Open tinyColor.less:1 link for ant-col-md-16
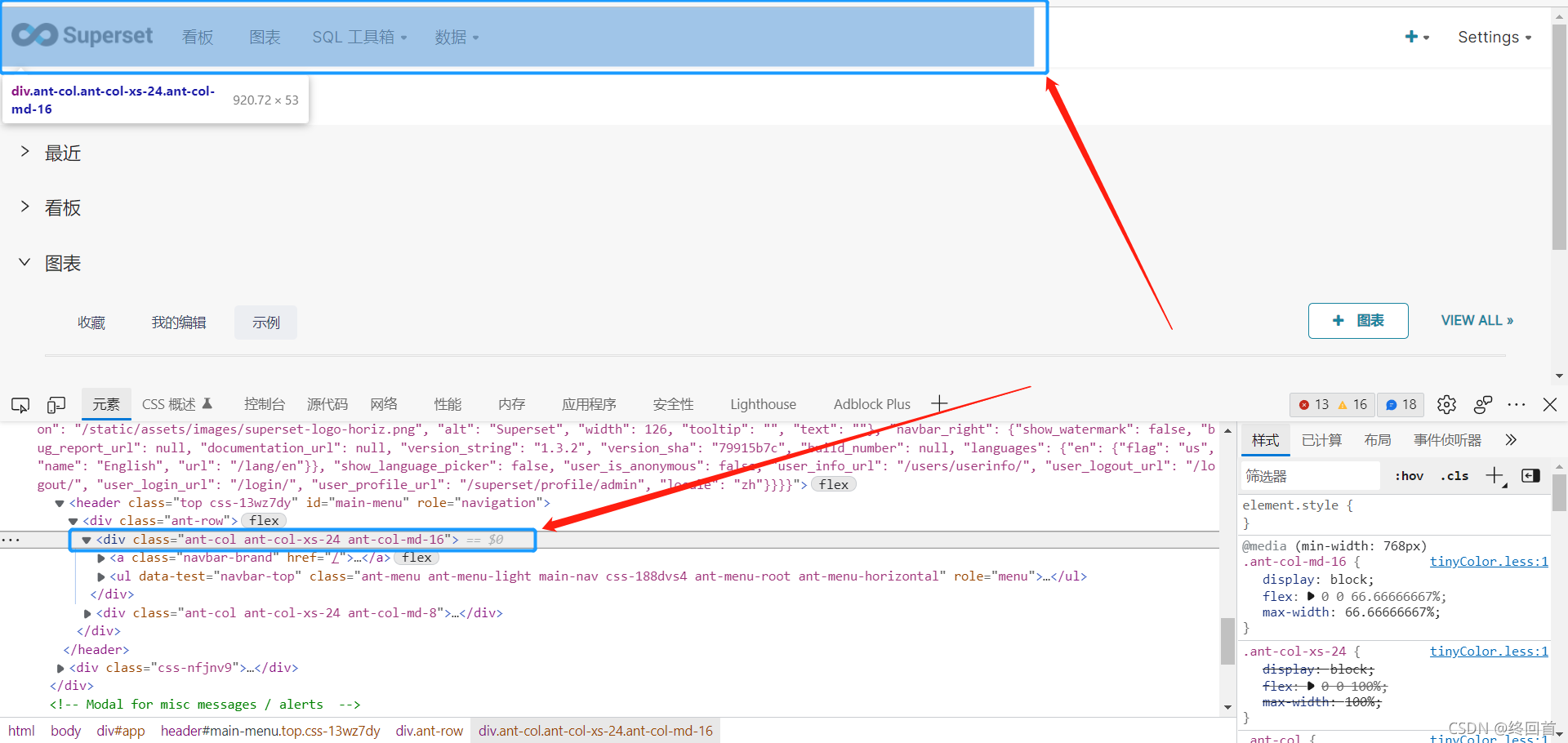1568x743 pixels. (1488, 562)
